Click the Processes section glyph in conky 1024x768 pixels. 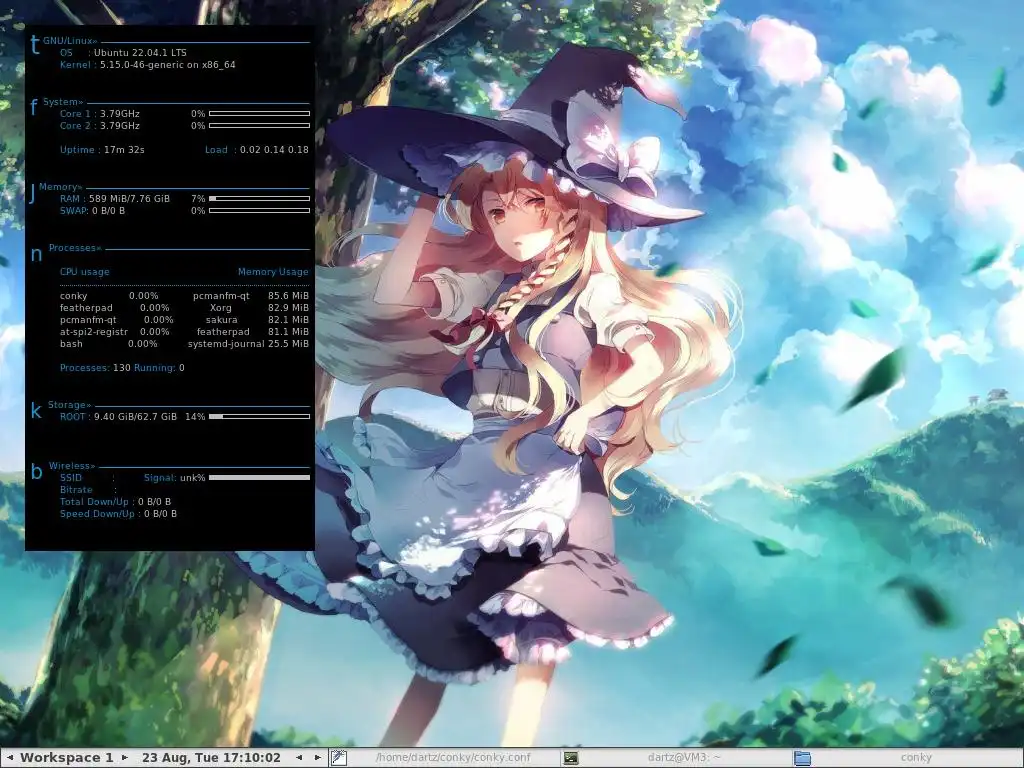click(36, 255)
